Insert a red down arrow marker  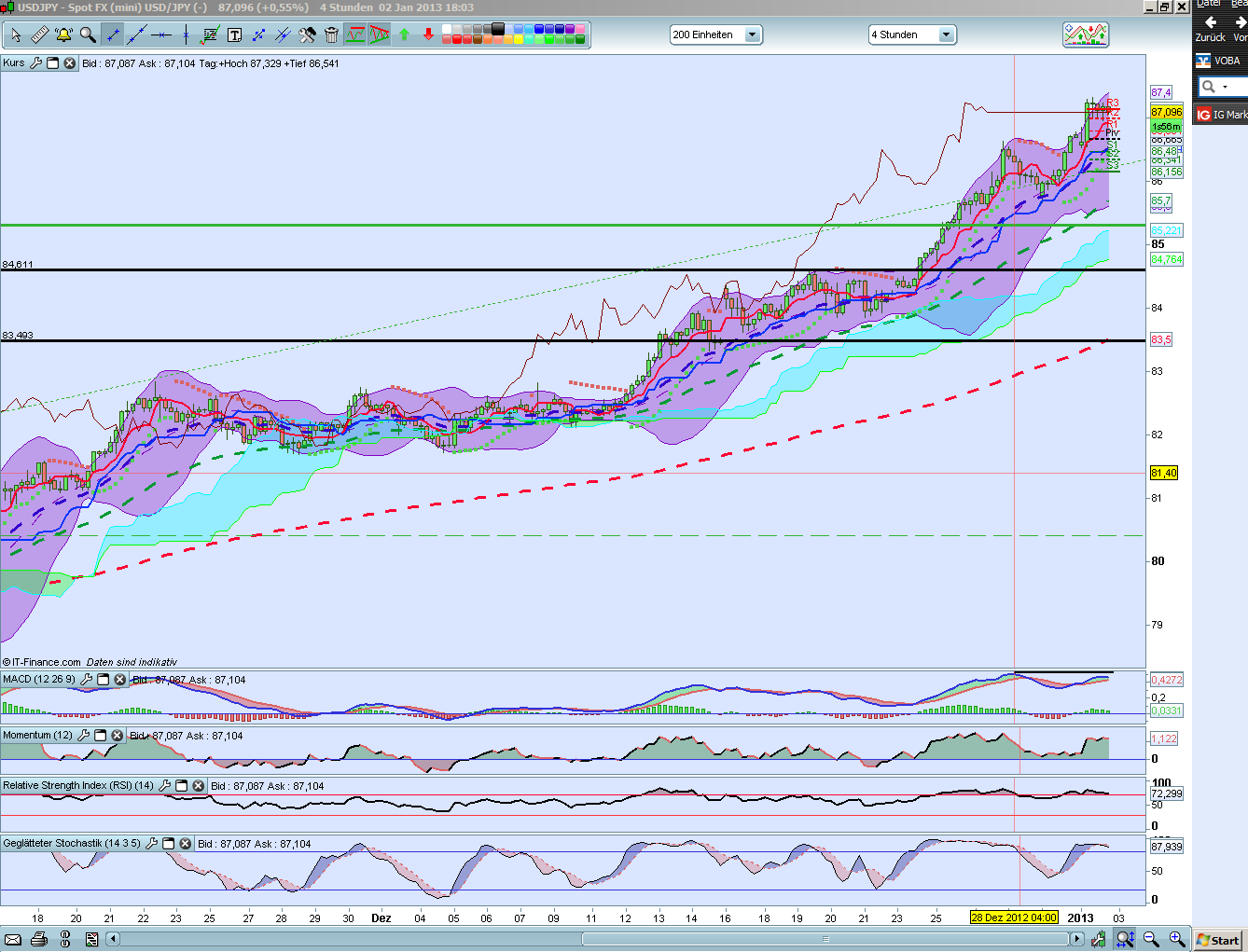428,35
